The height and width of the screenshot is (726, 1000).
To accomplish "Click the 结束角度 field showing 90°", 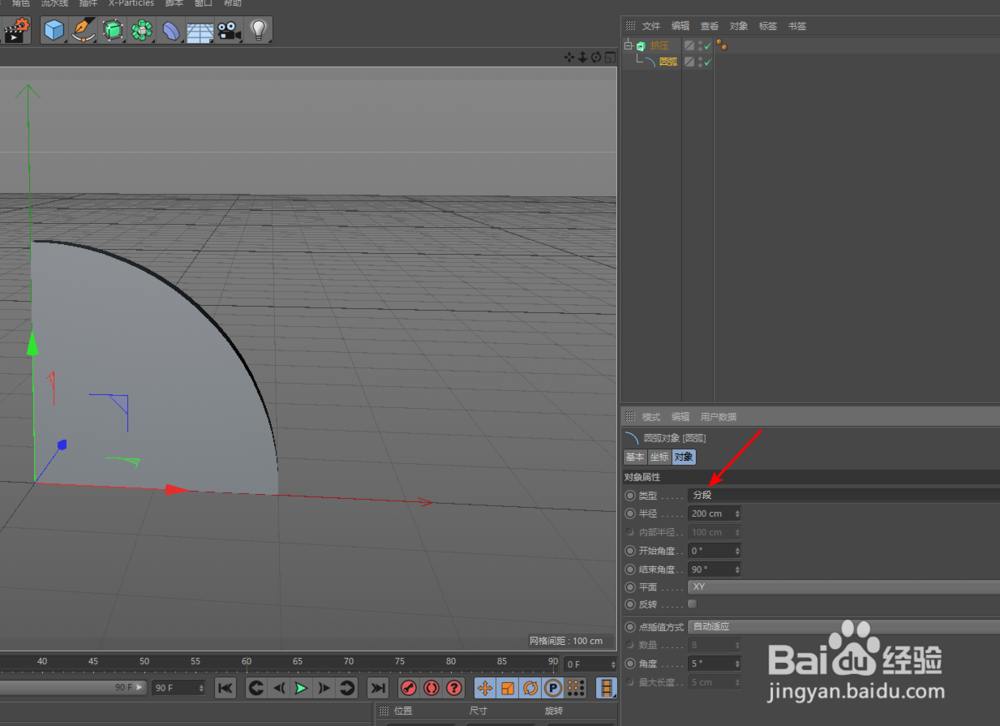I will click(714, 569).
